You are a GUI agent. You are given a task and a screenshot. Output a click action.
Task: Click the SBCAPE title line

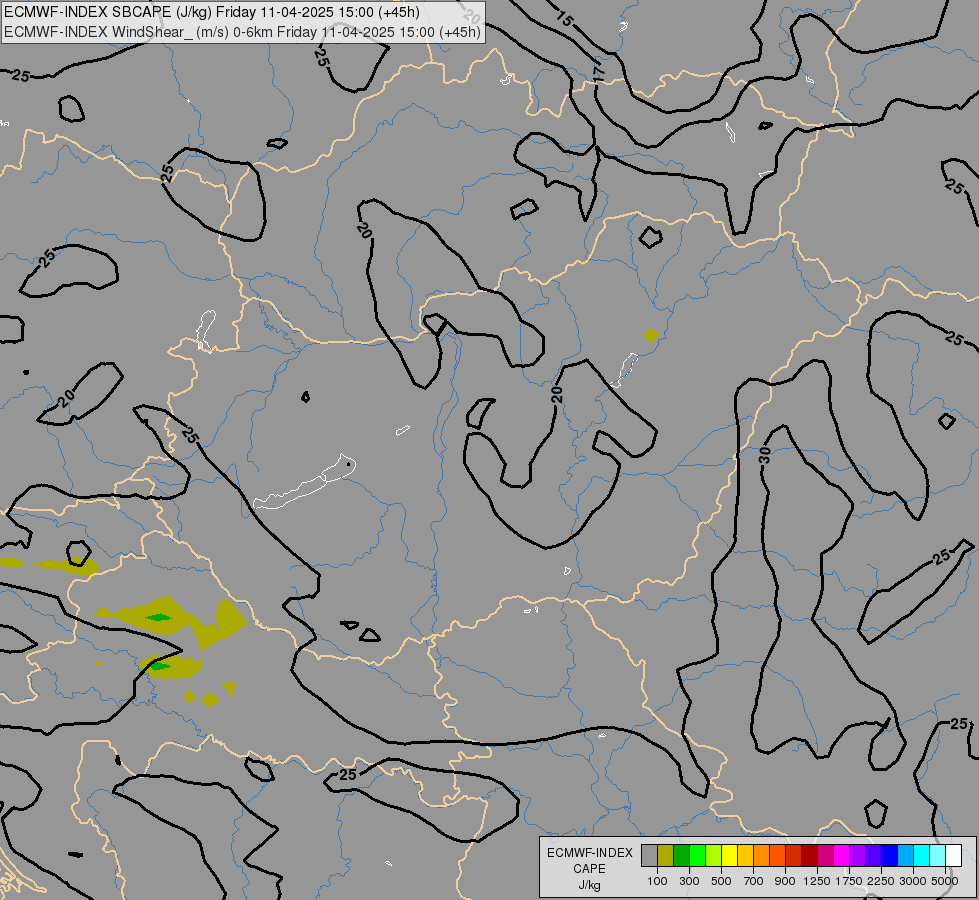(x=212, y=12)
